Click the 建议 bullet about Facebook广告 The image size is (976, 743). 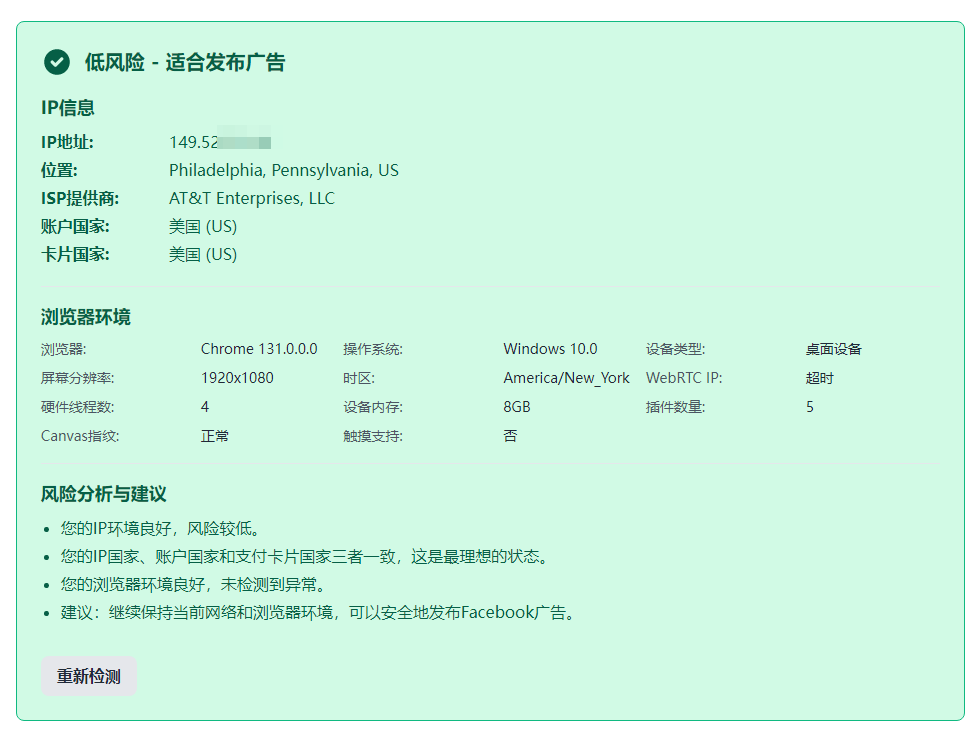(318, 612)
